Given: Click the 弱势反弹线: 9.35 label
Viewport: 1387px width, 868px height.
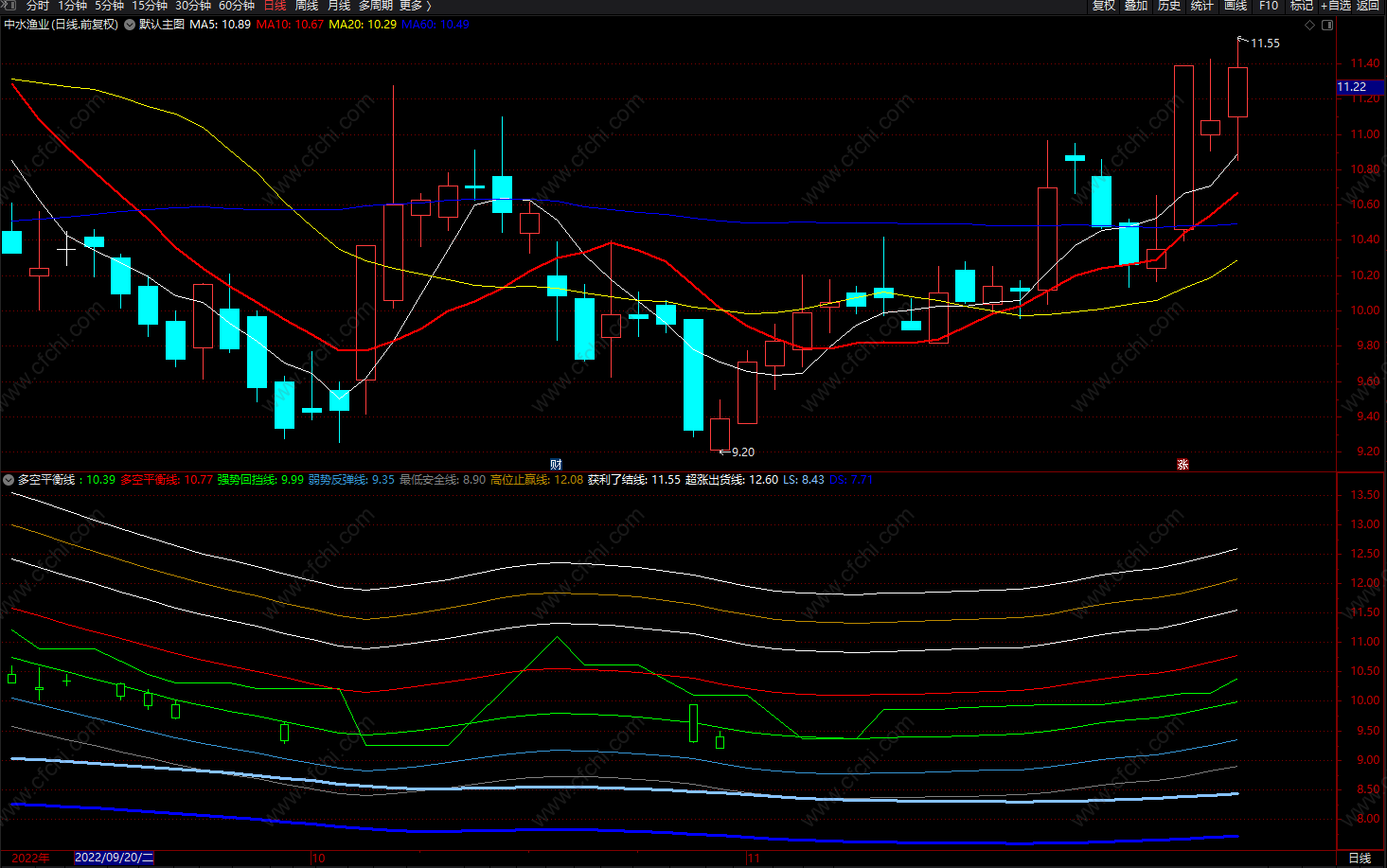Looking at the screenshot, I should point(351,480).
